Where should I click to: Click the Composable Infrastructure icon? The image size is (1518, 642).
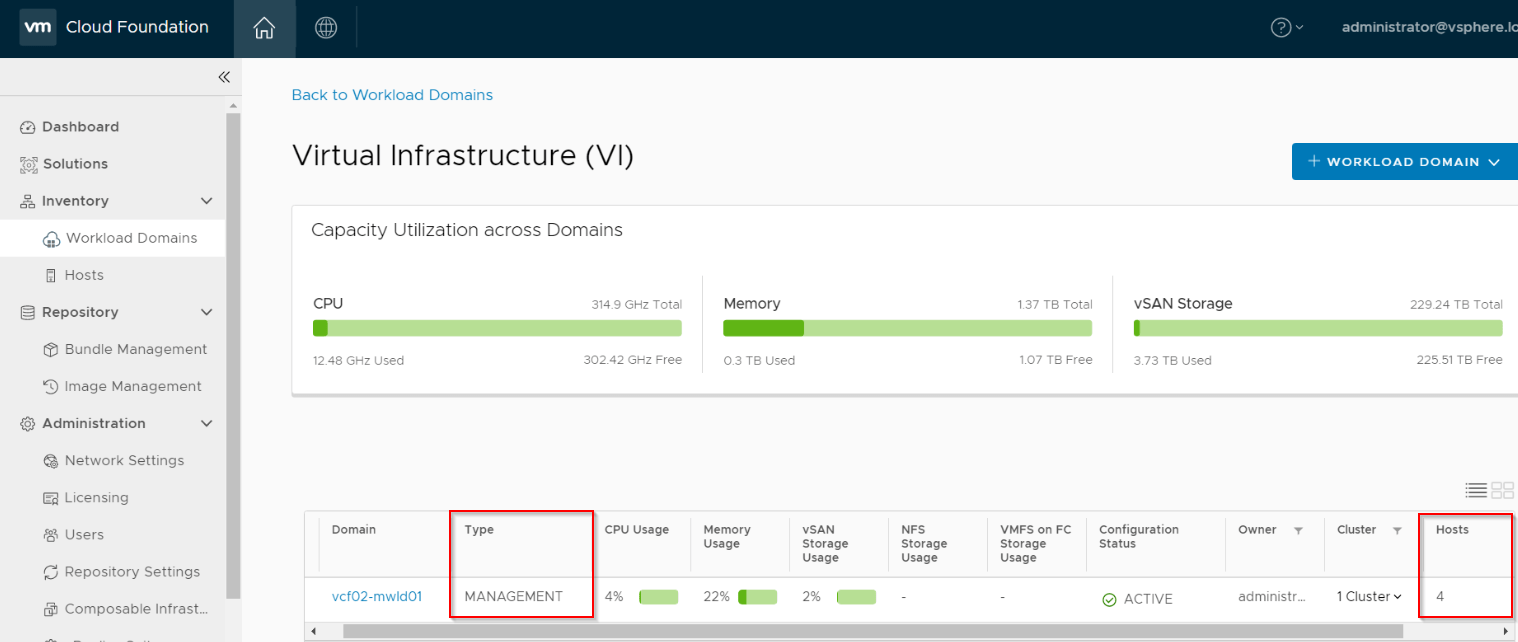pyautogui.click(x=51, y=609)
